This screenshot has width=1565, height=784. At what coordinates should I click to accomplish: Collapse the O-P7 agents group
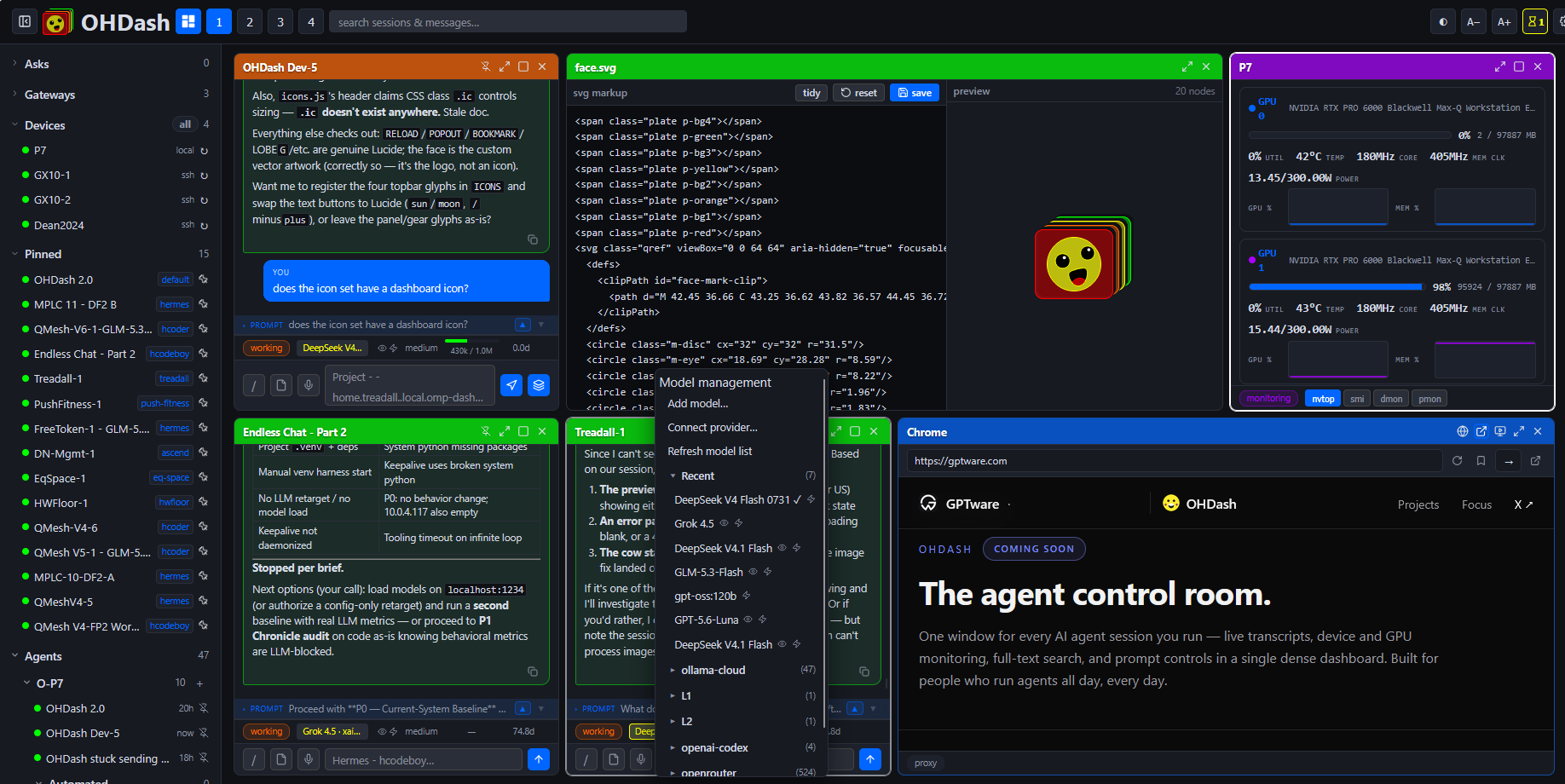[x=27, y=683]
